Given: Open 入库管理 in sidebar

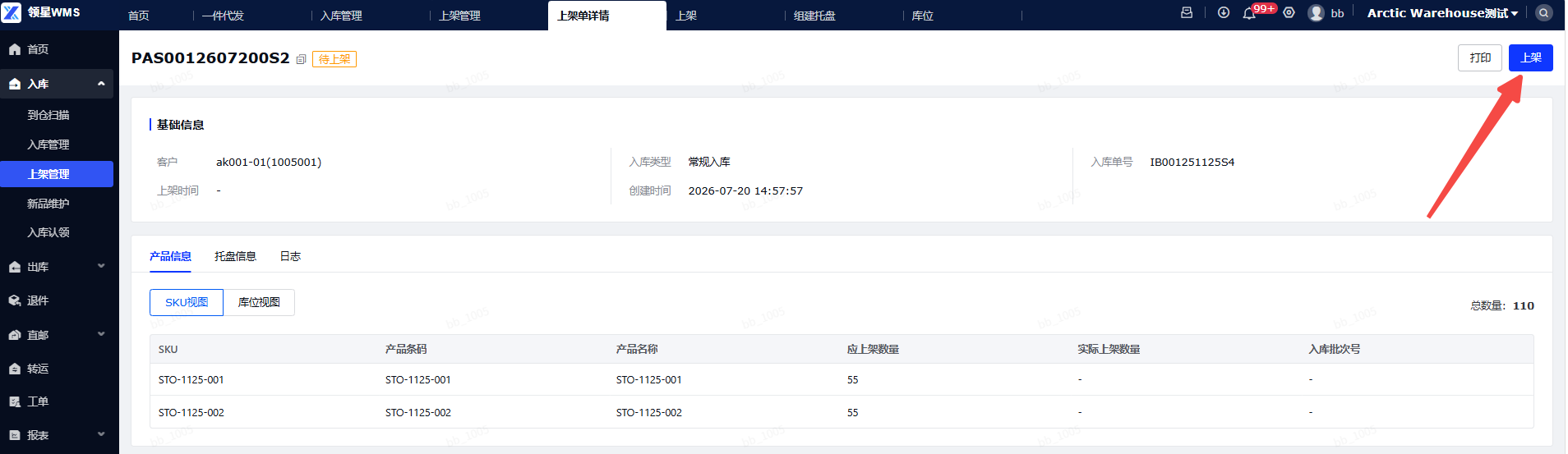Looking at the screenshot, I should [48, 144].
